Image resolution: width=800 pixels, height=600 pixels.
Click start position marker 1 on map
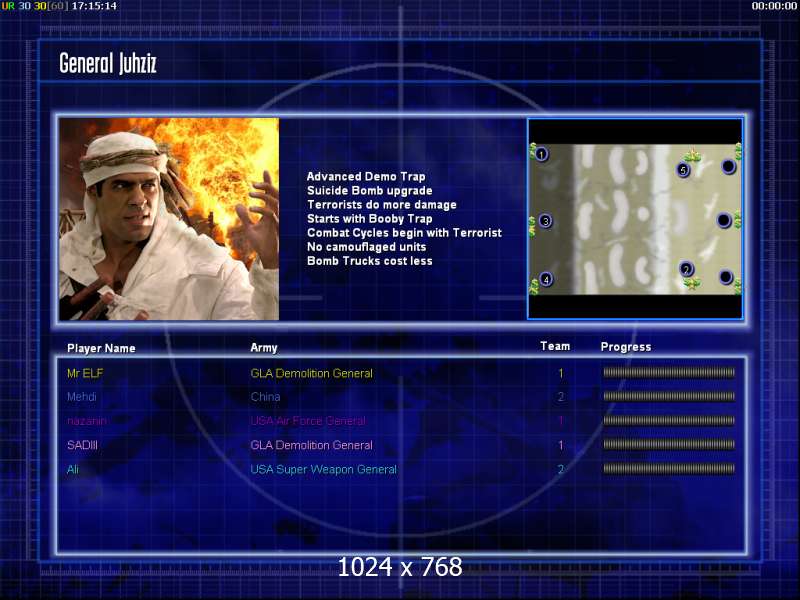(x=541, y=154)
